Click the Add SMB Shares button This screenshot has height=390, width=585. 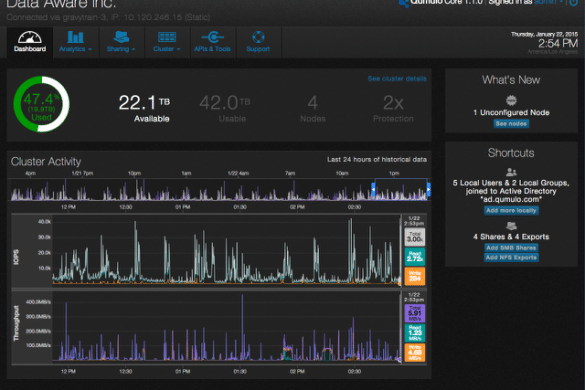511,248
